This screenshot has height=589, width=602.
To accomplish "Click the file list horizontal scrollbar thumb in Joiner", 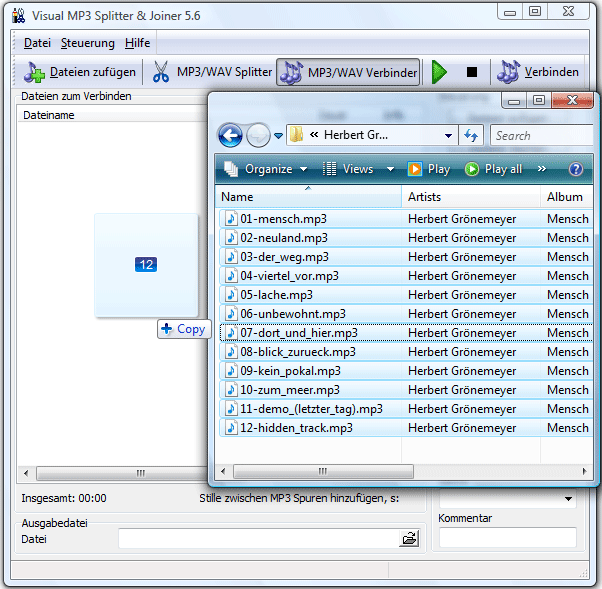I will point(123,473).
